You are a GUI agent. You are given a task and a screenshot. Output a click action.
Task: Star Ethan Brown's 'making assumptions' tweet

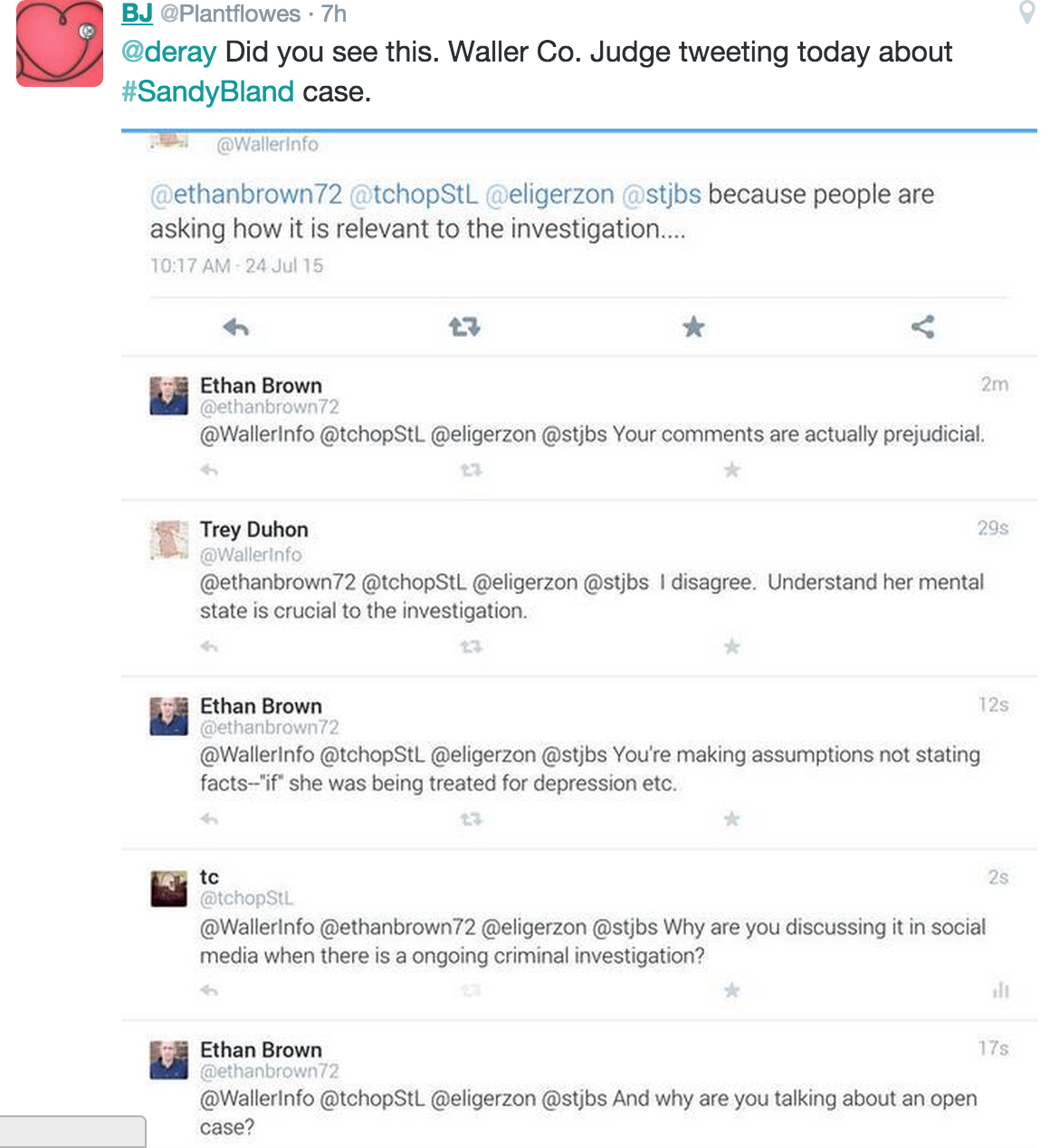731,819
